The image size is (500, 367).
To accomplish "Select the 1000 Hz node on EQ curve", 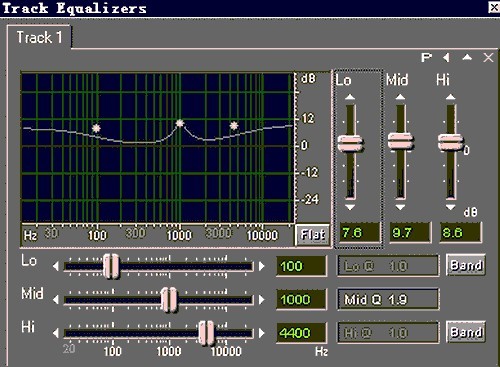I will [180, 123].
